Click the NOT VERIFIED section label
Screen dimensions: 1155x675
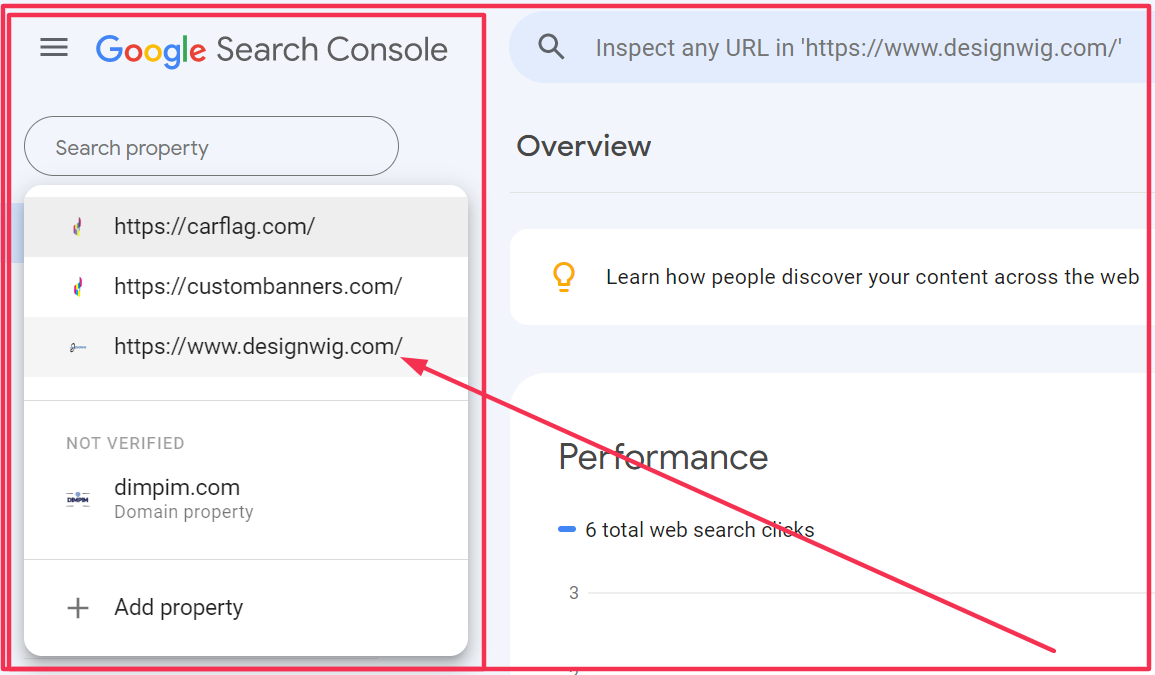(125, 443)
